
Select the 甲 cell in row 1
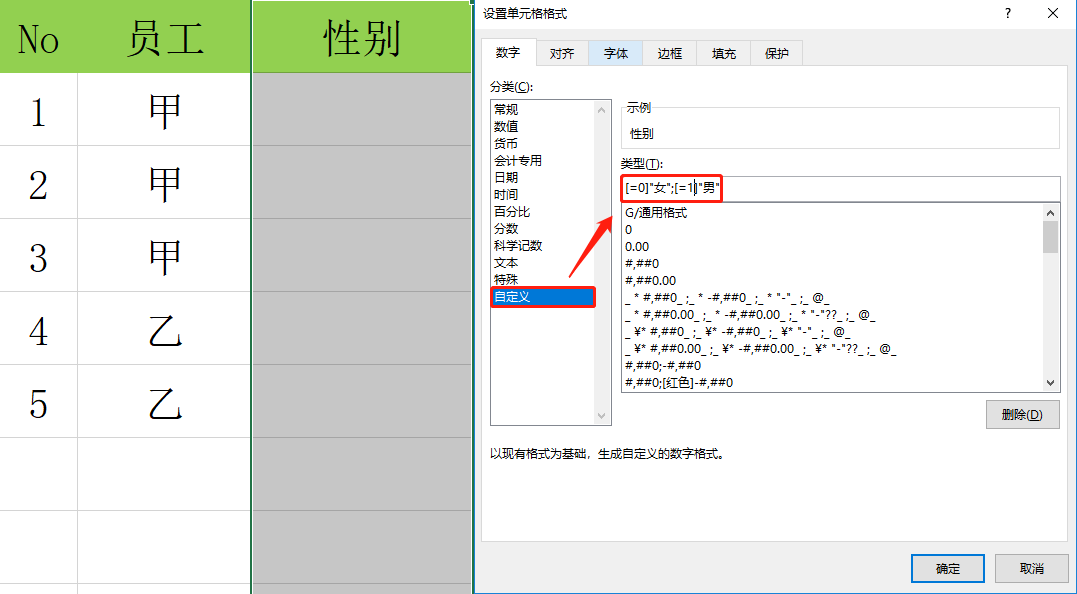point(164,109)
